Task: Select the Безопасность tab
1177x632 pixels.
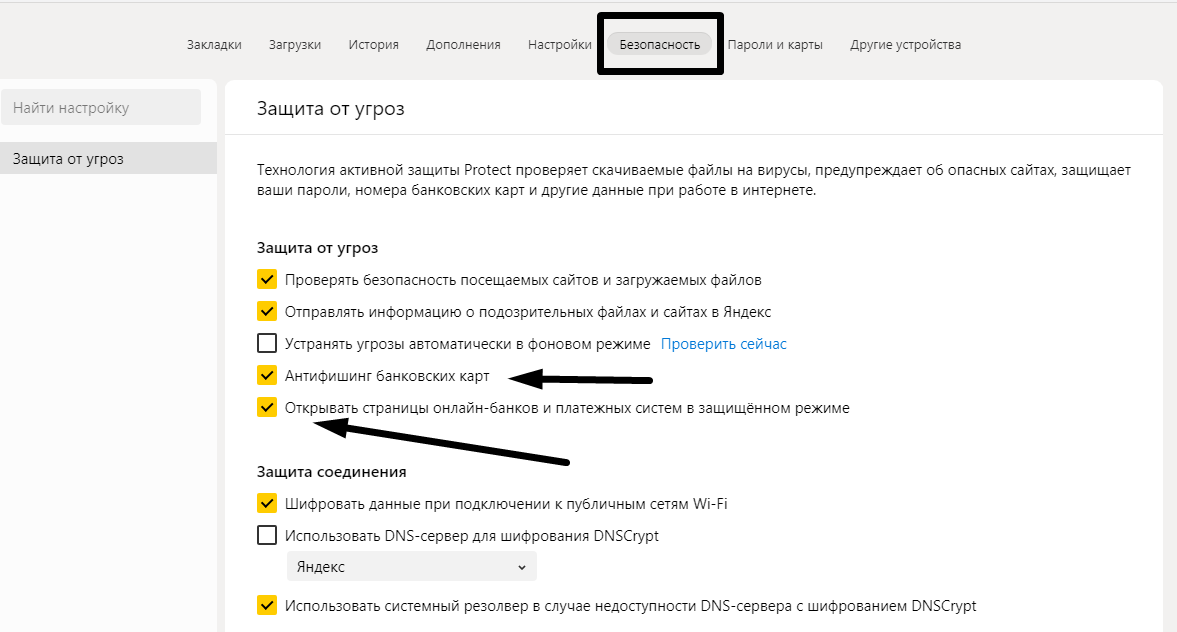Action: 660,44
